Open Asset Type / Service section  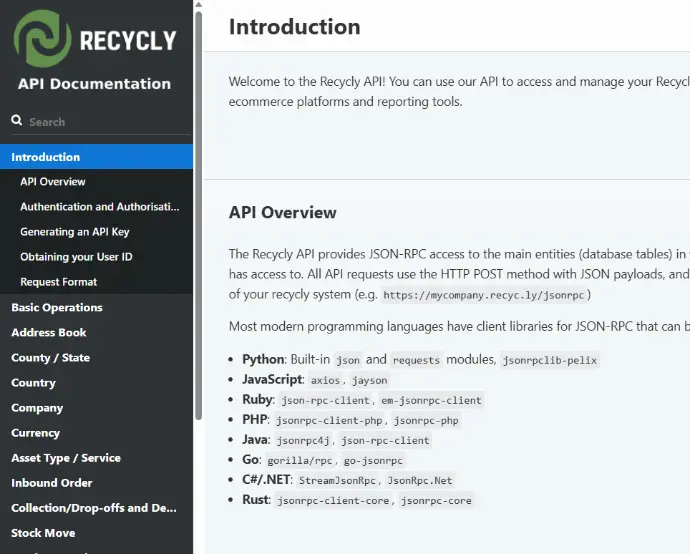pyautogui.click(x=66, y=458)
